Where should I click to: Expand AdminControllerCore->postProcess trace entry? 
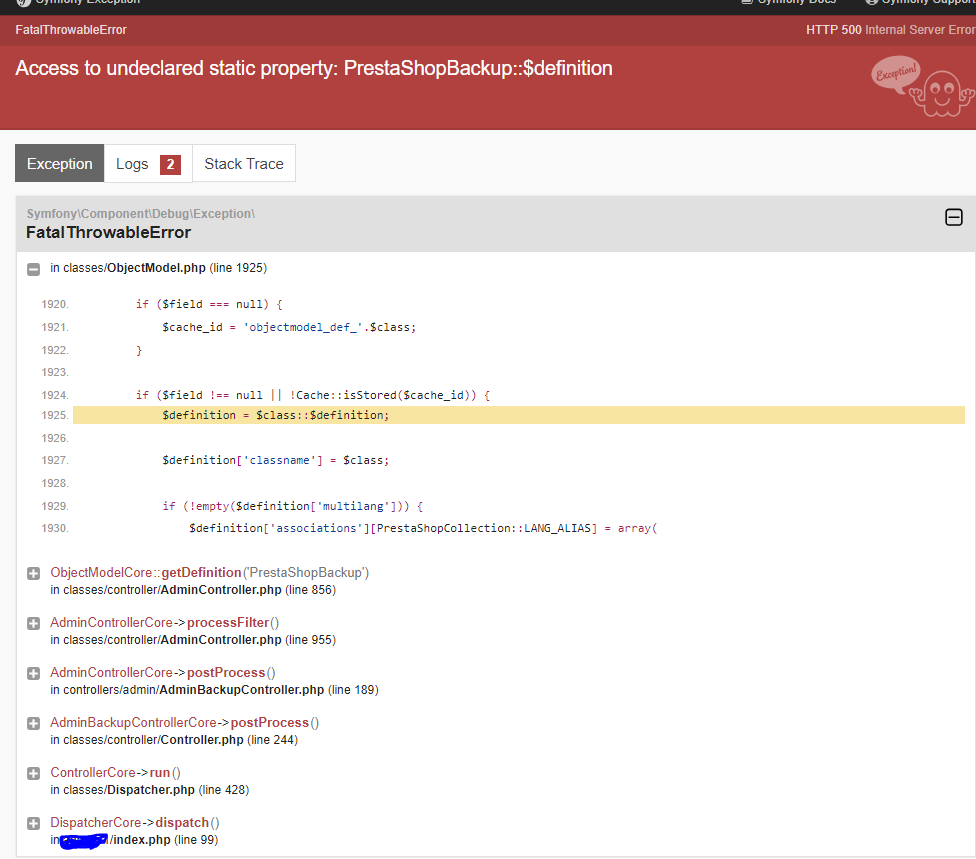pos(33,673)
